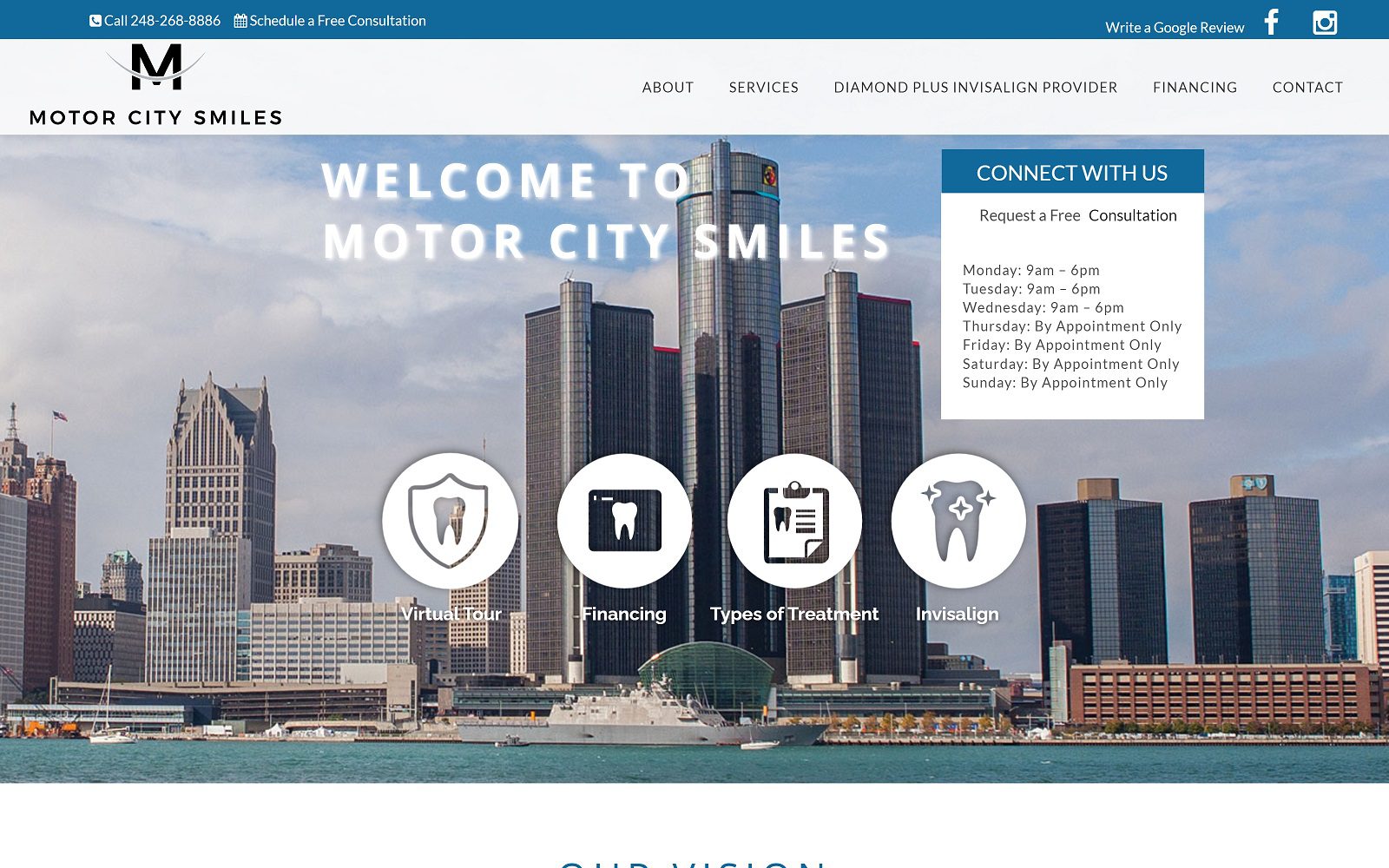
Task: Click the 'Monday: 9am – 6pm' hours line
Action: 1031,270
